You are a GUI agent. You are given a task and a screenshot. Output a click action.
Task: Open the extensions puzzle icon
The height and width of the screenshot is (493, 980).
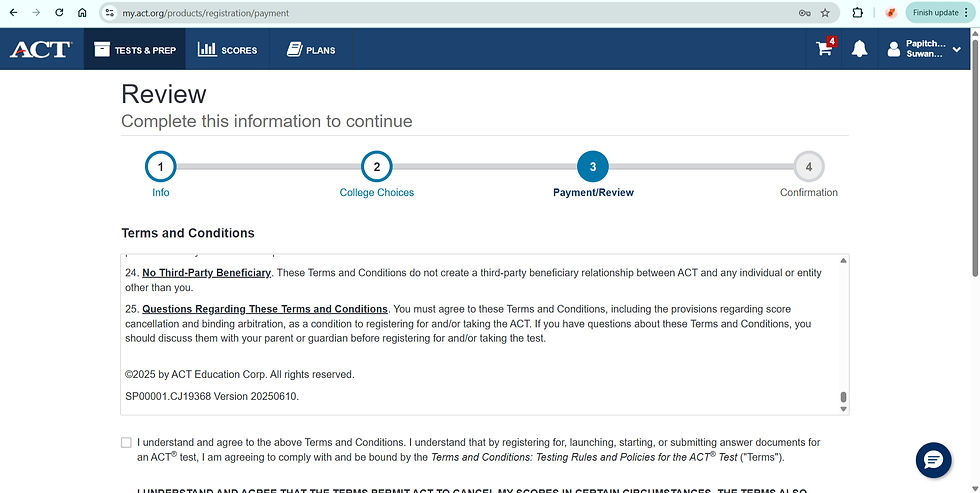(x=858, y=12)
